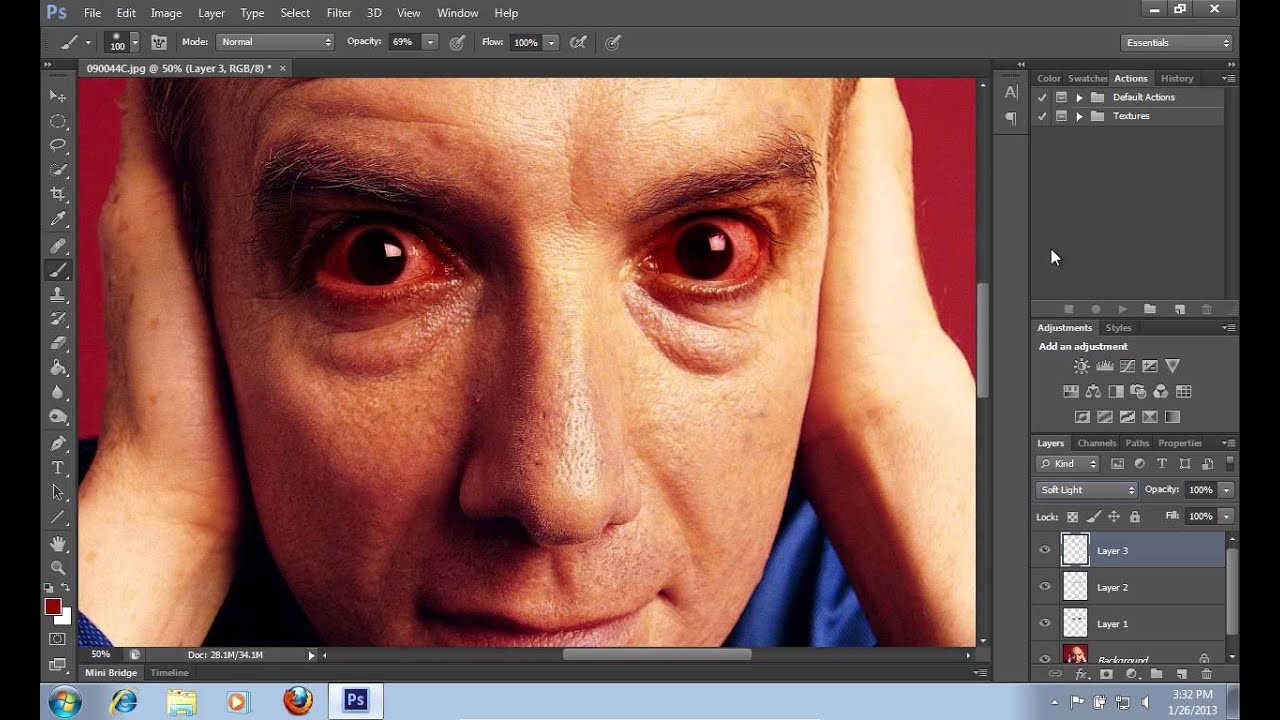Toggle lock all for layer

coord(1134,517)
